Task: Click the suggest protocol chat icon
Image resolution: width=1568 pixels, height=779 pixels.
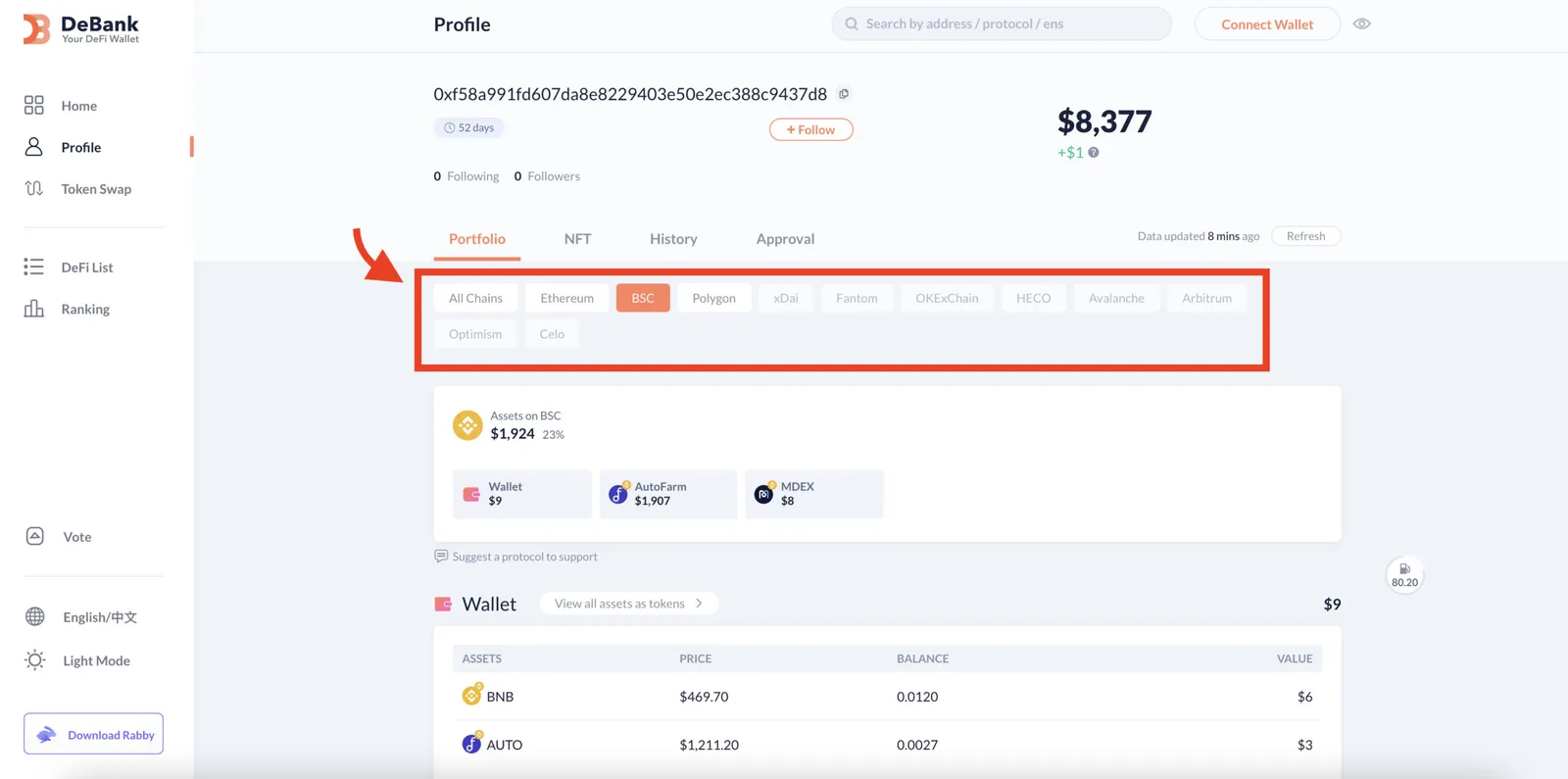Action: click(441, 556)
